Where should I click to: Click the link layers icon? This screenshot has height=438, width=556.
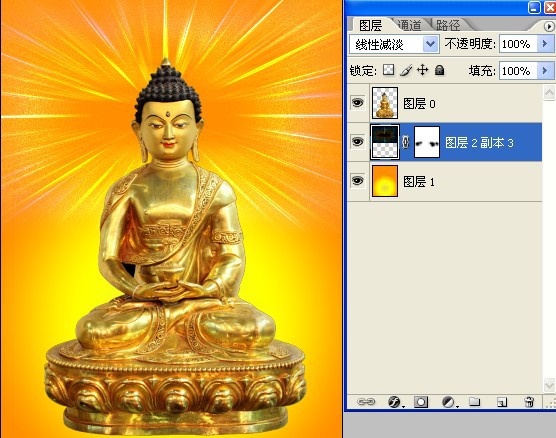click(x=366, y=402)
